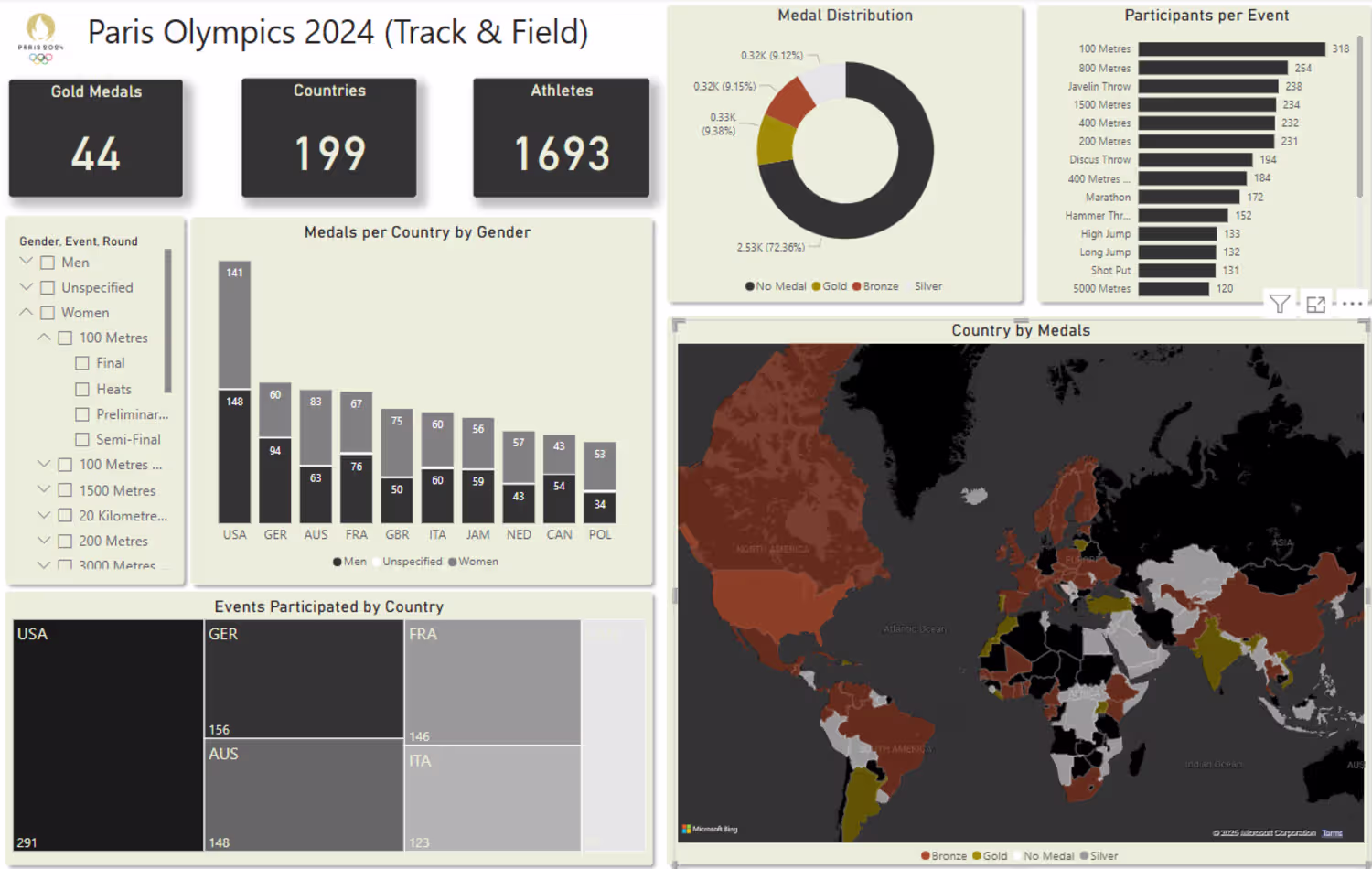Click the Men legend marker in the gender chart

click(x=338, y=562)
